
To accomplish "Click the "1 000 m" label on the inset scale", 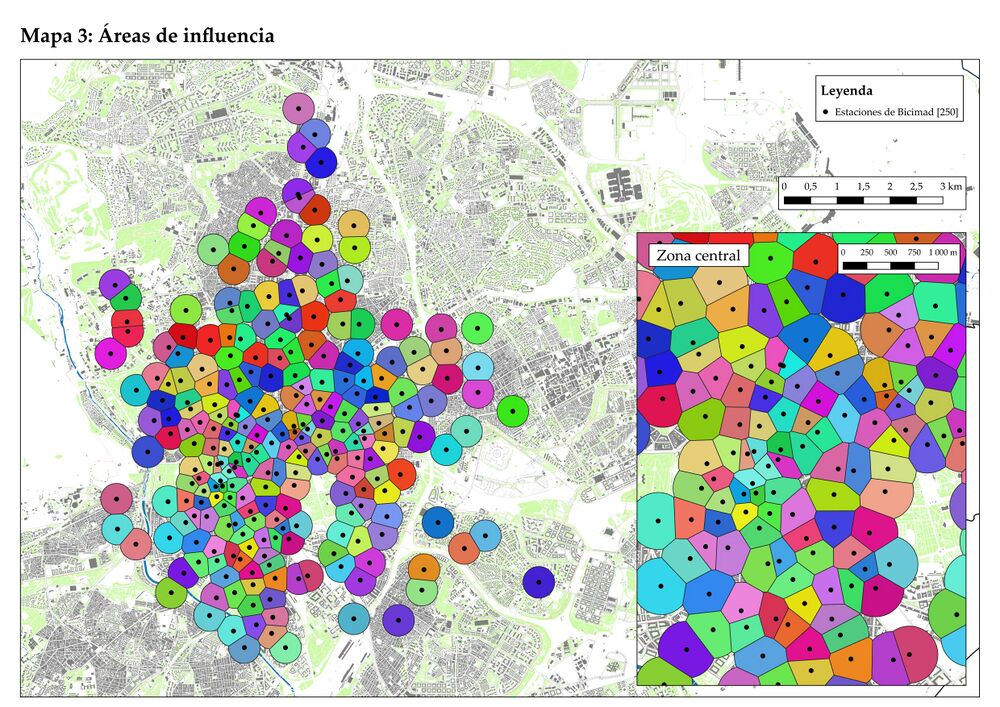I will click(943, 252).
